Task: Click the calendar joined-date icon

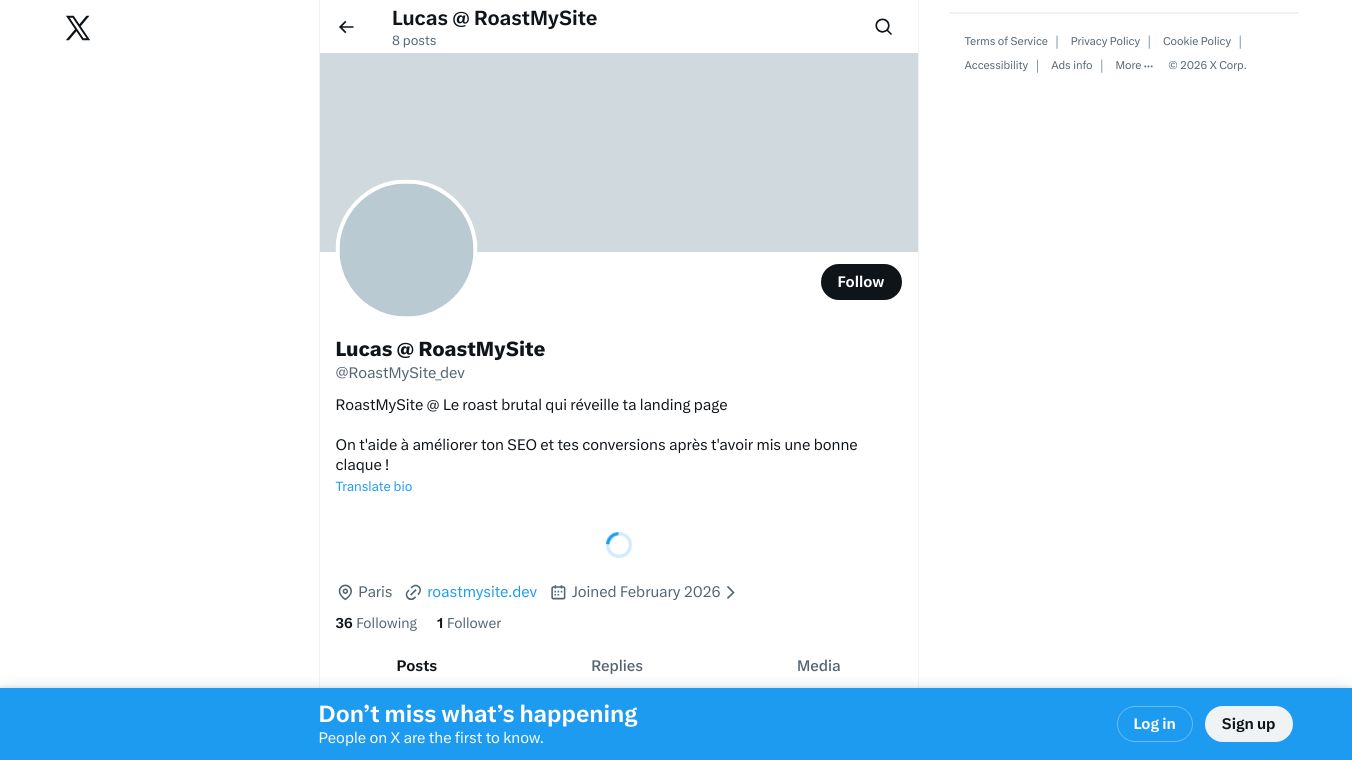Action: point(558,592)
